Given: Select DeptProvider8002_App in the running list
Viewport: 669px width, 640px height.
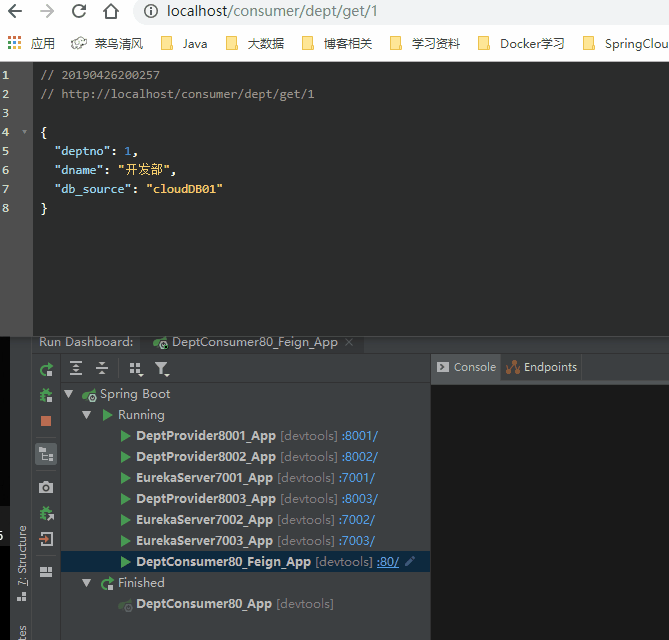Looking at the screenshot, I should (x=206, y=457).
